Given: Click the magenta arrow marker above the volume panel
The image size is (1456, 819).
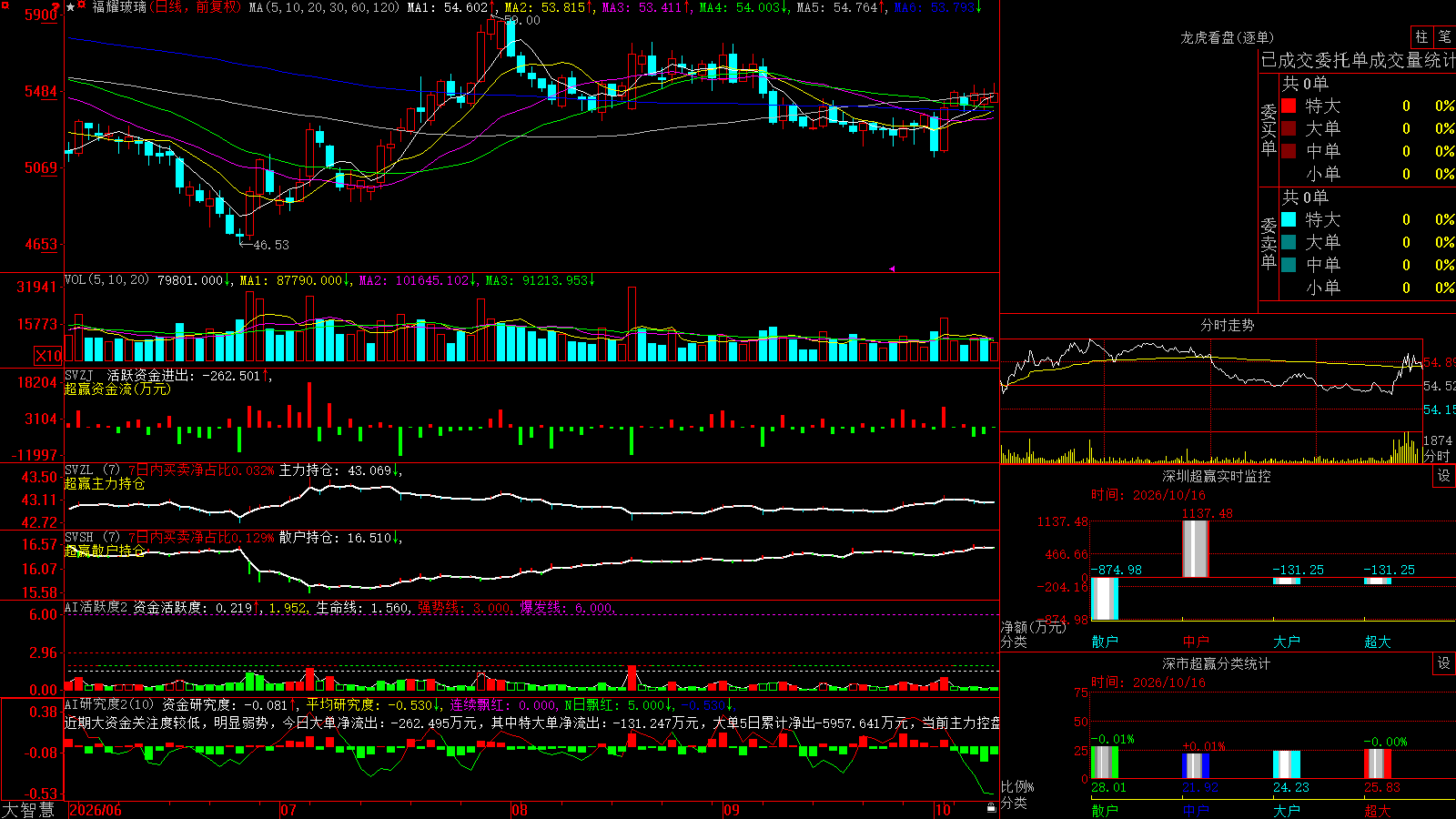Looking at the screenshot, I should [893, 268].
